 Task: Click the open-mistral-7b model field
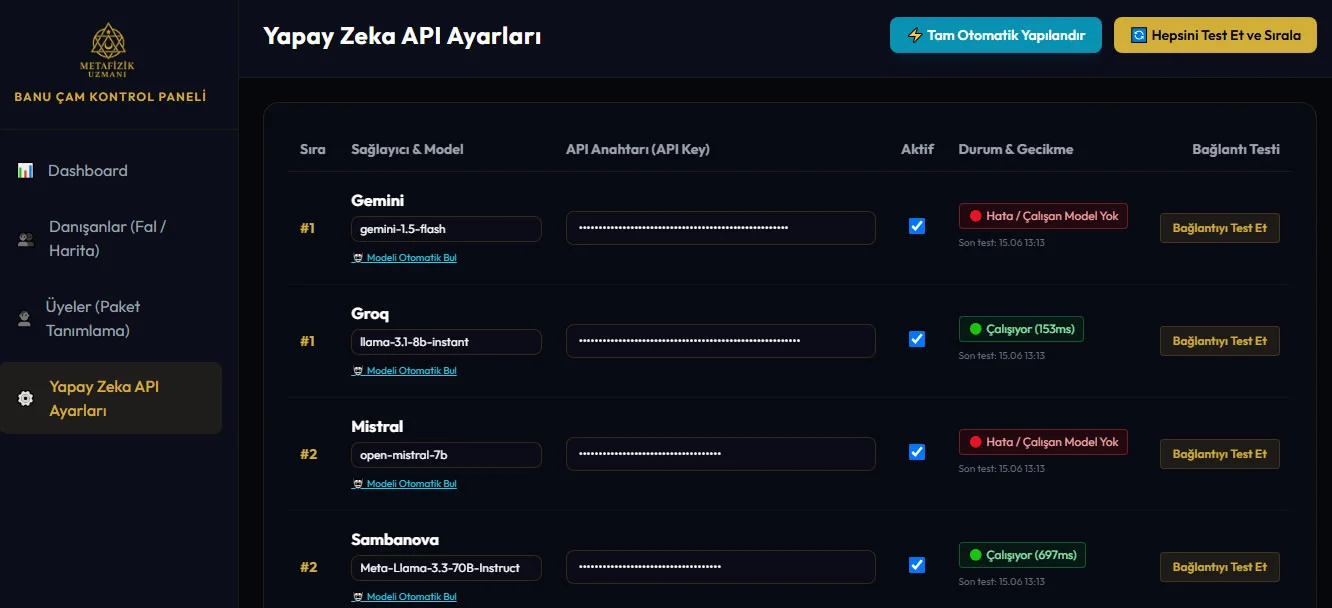[x=446, y=455]
